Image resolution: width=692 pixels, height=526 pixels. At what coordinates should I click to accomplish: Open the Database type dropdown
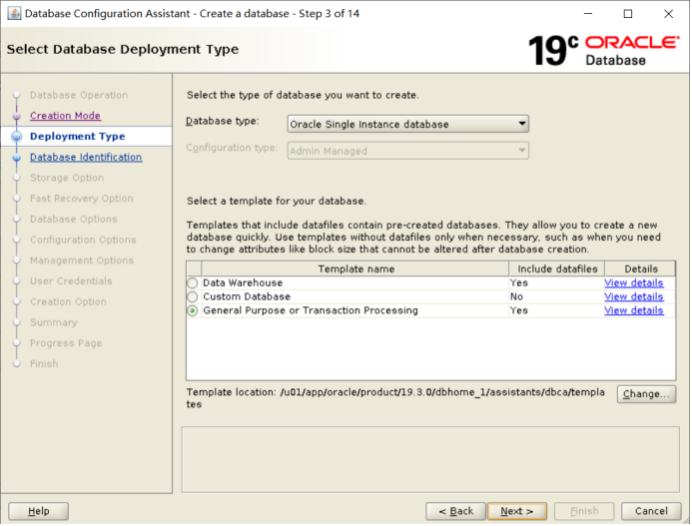pos(408,124)
